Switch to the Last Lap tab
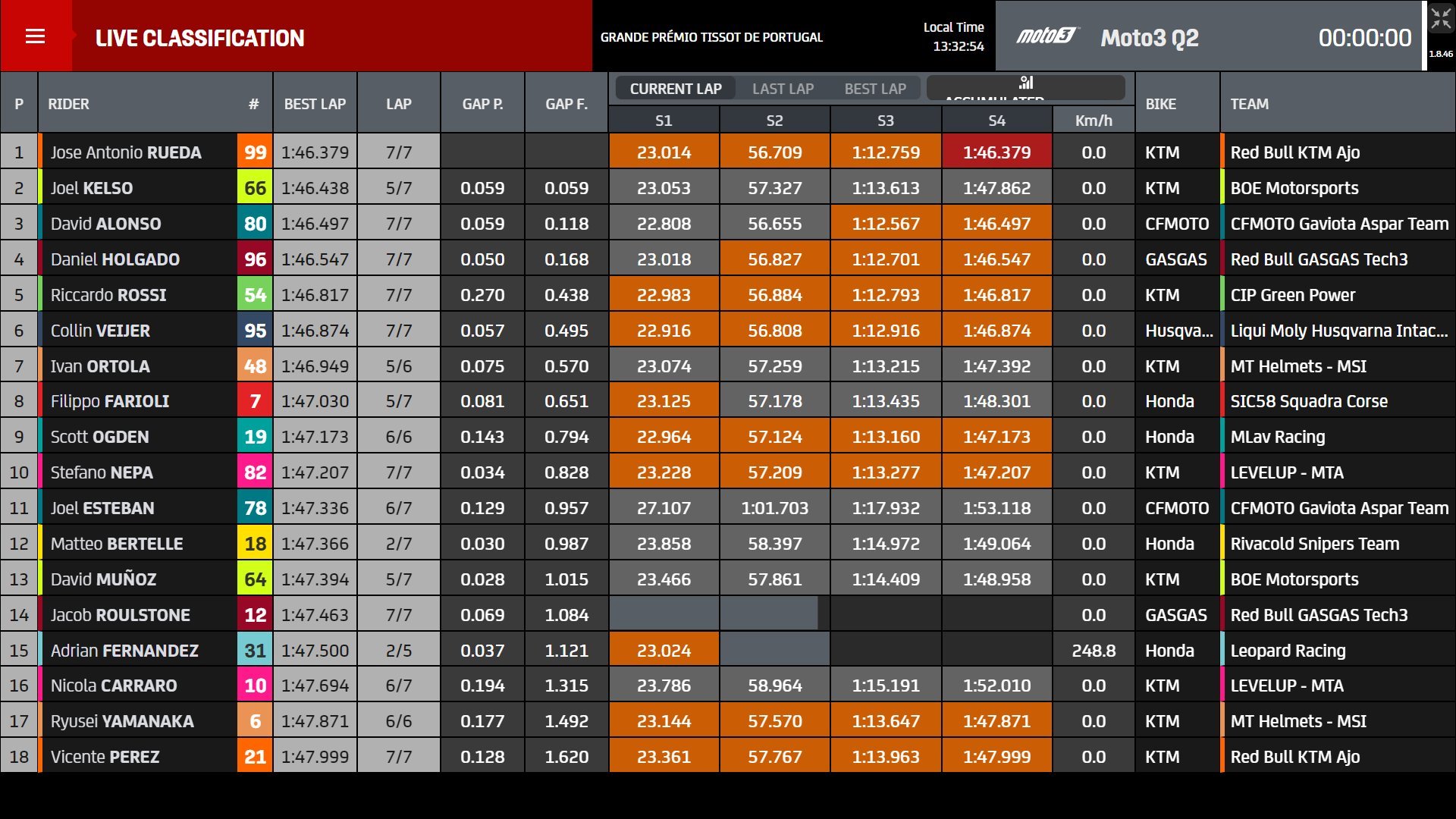 [x=783, y=89]
